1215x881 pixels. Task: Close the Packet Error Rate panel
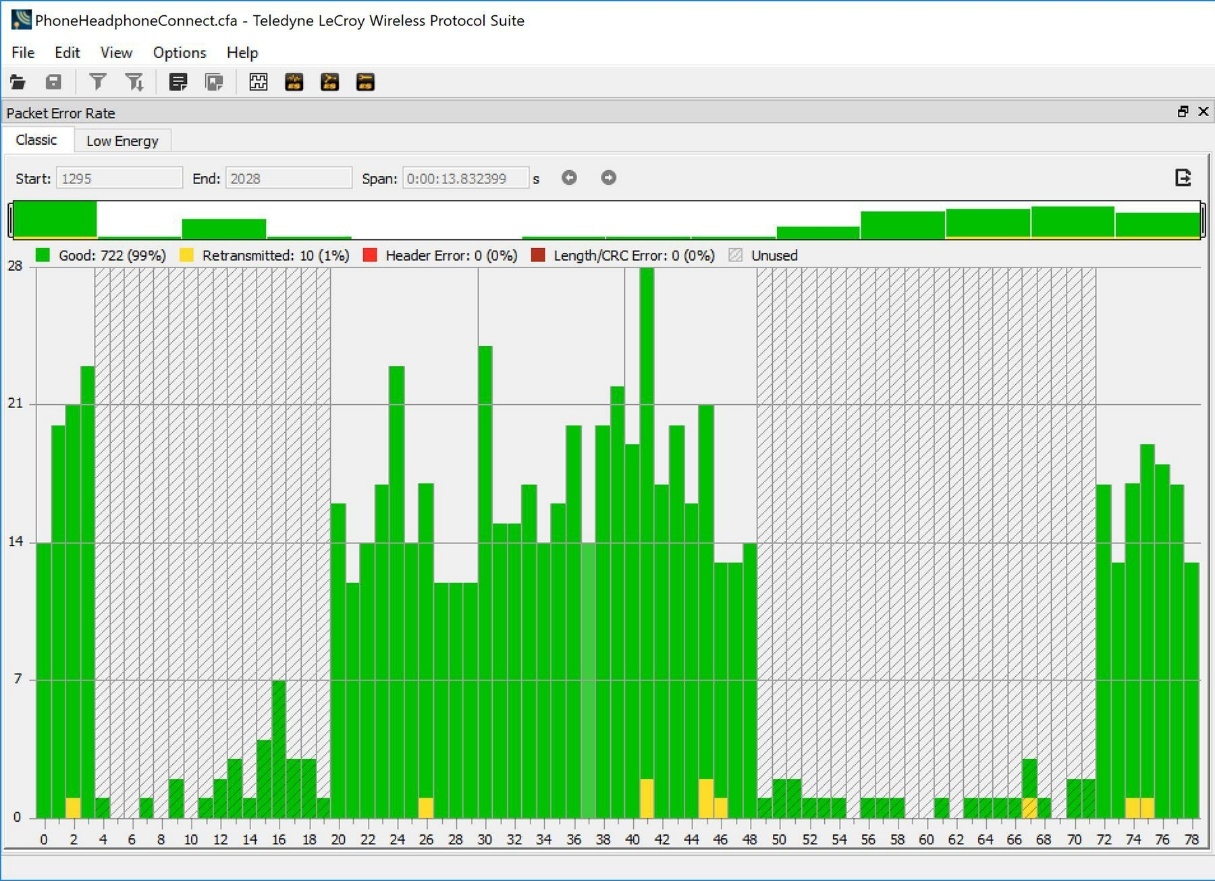pyautogui.click(x=1203, y=112)
